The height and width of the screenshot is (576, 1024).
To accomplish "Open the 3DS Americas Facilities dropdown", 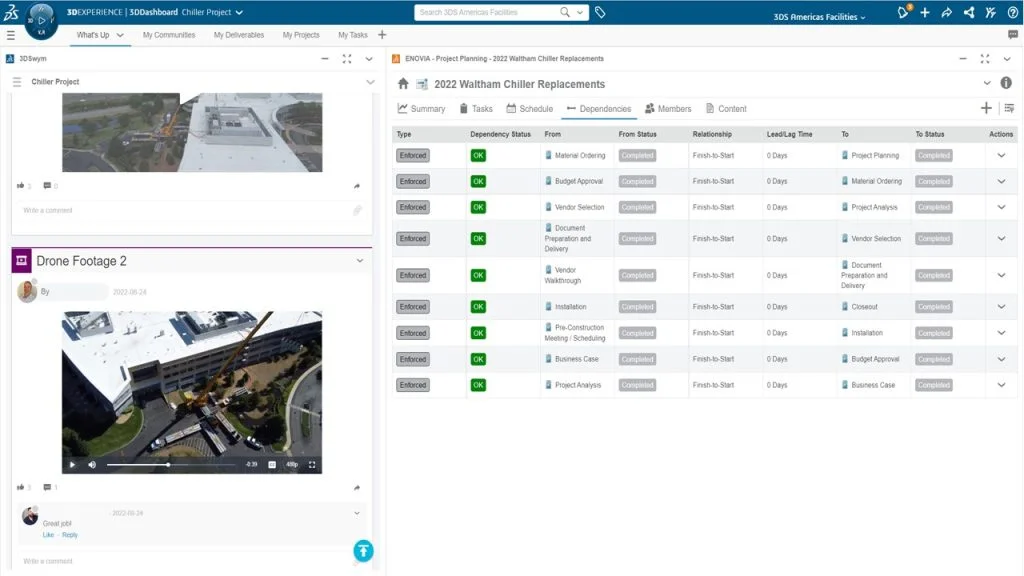I will tap(820, 17).
